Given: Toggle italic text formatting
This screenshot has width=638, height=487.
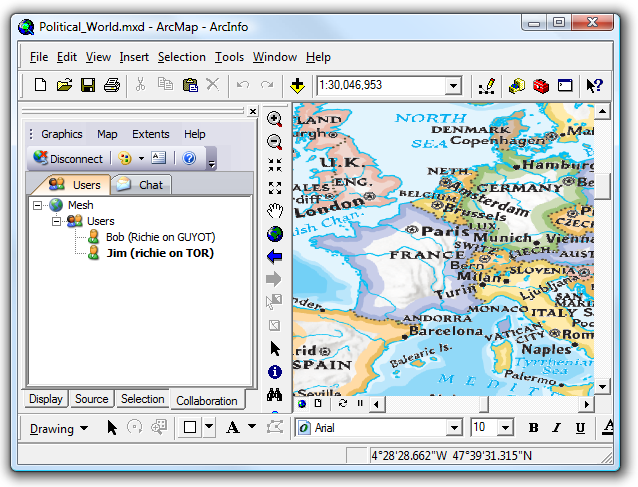Looking at the screenshot, I should (x=557, y=428).
